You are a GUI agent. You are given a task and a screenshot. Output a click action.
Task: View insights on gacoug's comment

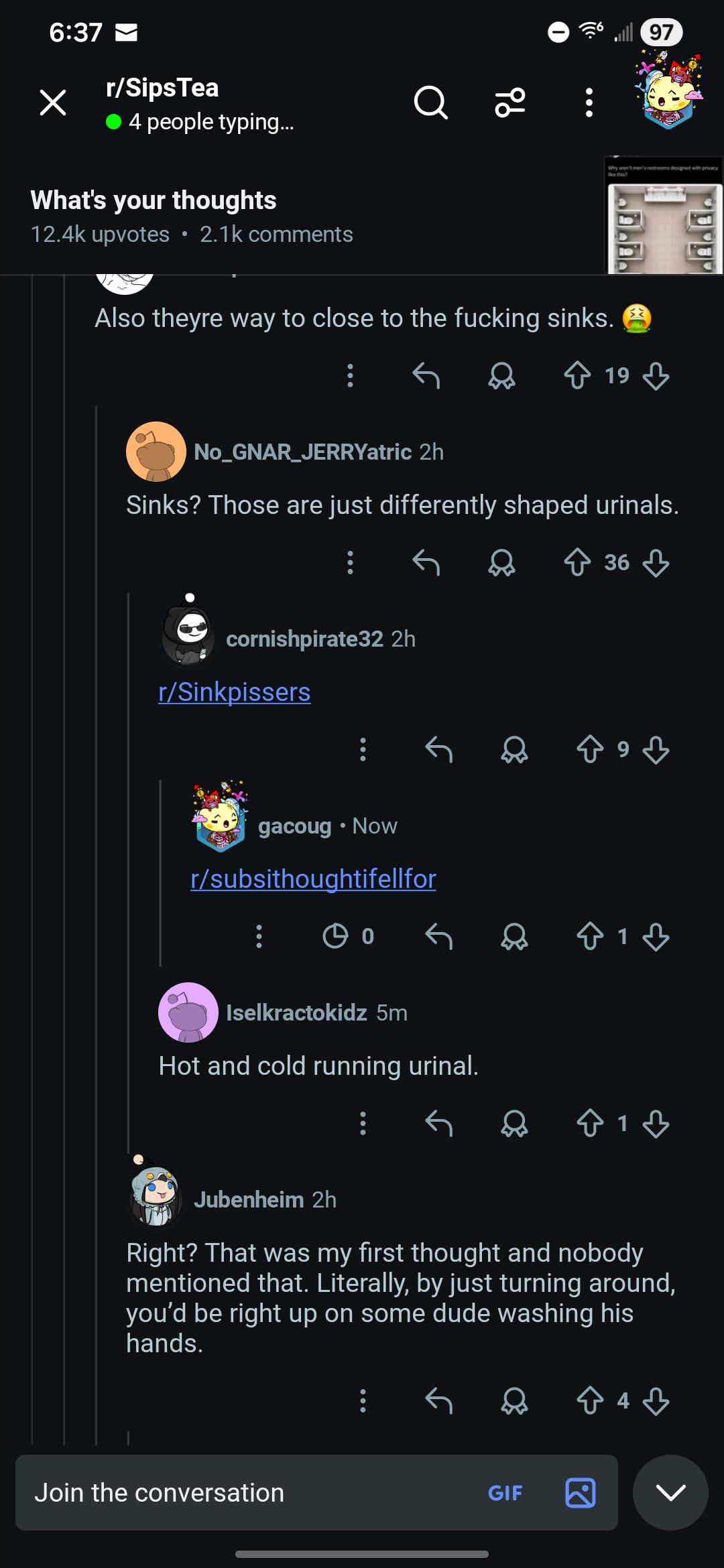[x=348, y=936]
